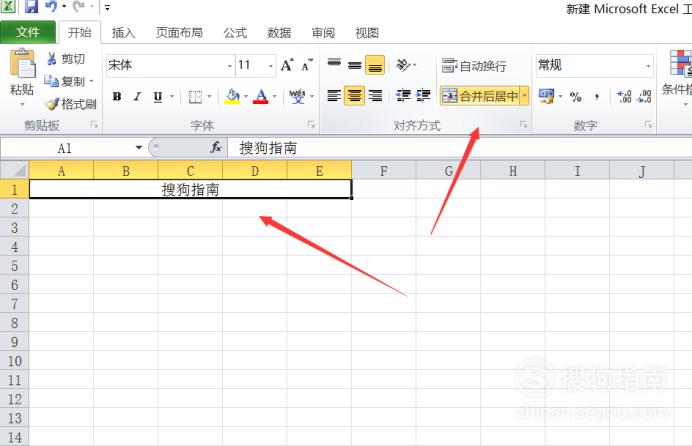This screenshot has height=446, width=692.
Task: Decrease font size with the small A icon
Action: tap(307, 65)
